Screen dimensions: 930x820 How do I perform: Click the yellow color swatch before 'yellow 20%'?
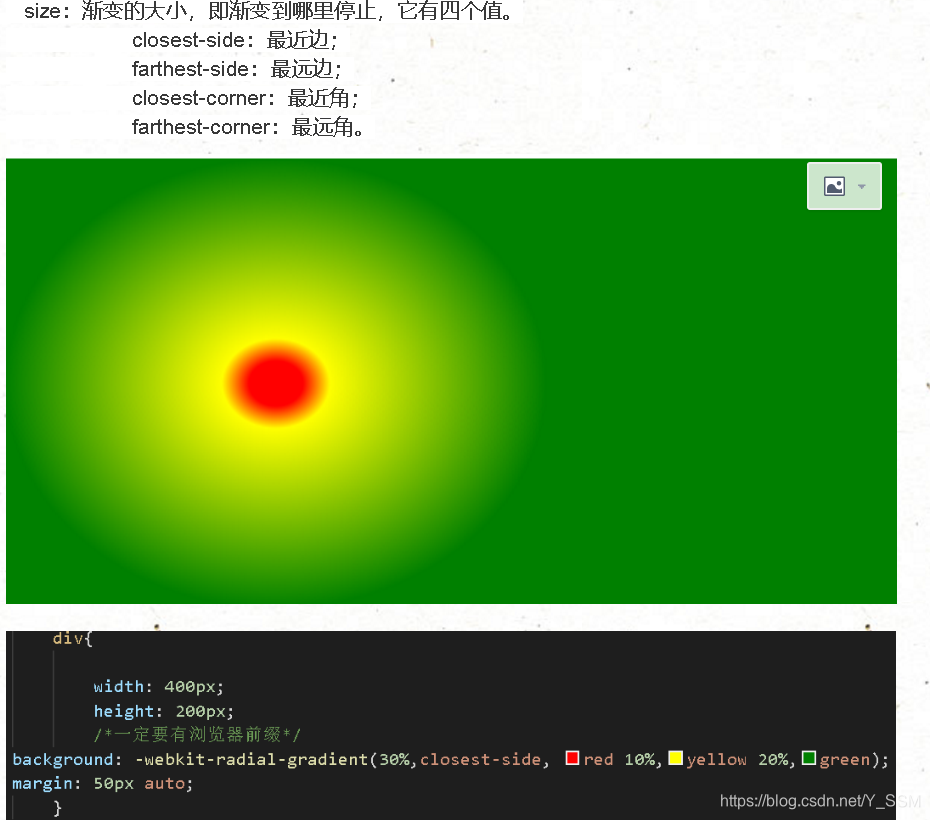click(676, 759)
